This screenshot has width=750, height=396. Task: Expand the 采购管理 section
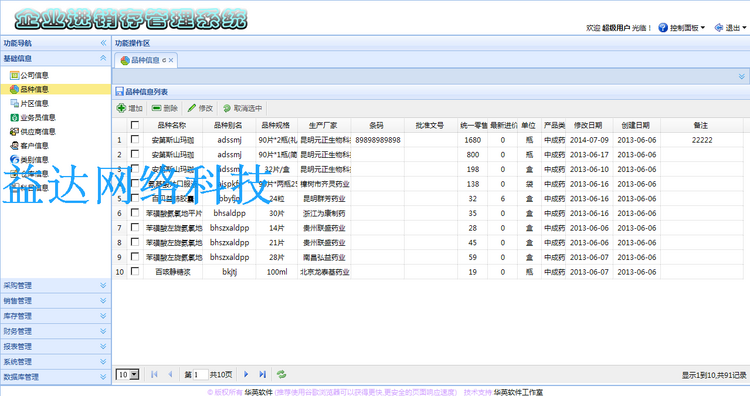click(x=55, y=286)
